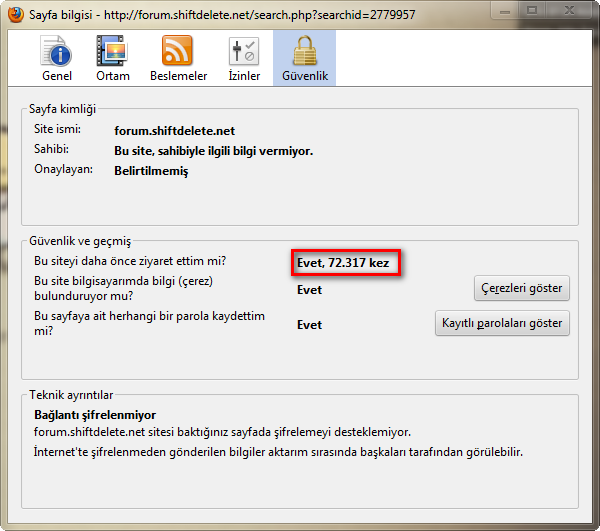Click the 'Güvenlik ve geçmiş' group title

coord(80,241)
